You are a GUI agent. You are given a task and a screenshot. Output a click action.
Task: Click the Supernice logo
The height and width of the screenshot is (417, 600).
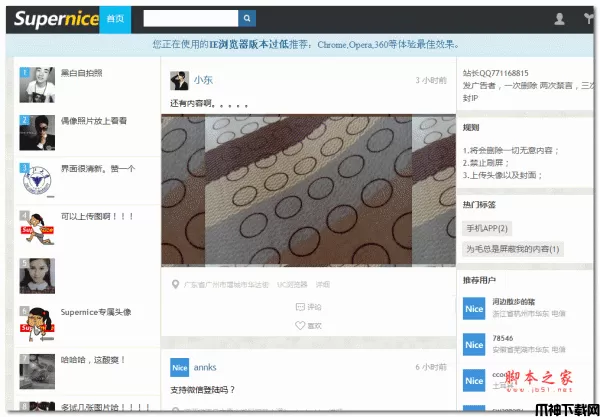point(54,18)
